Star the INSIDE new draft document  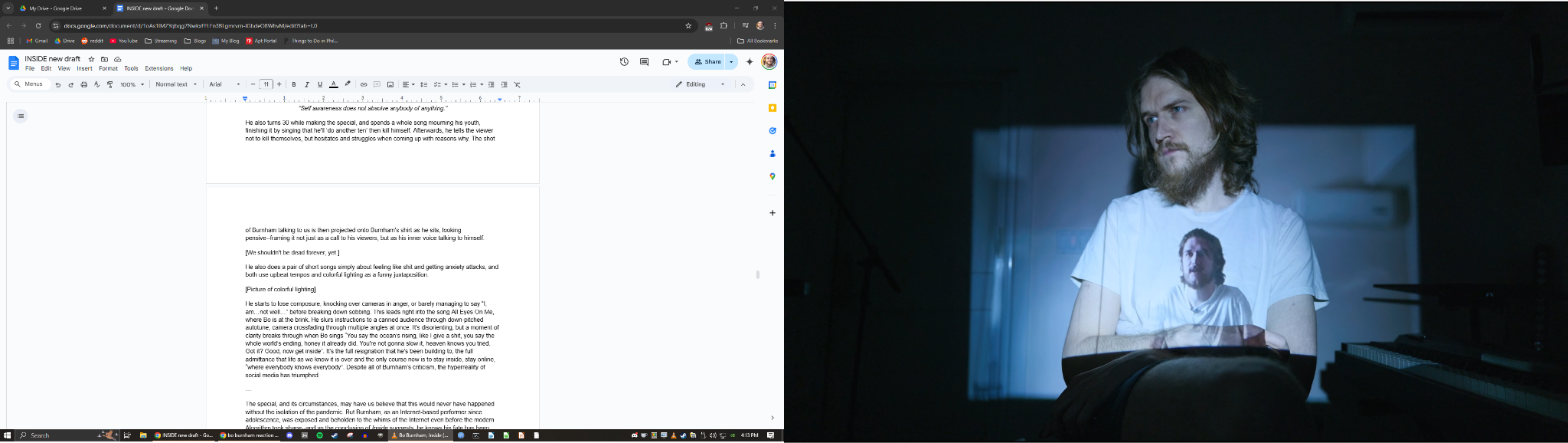91,59
